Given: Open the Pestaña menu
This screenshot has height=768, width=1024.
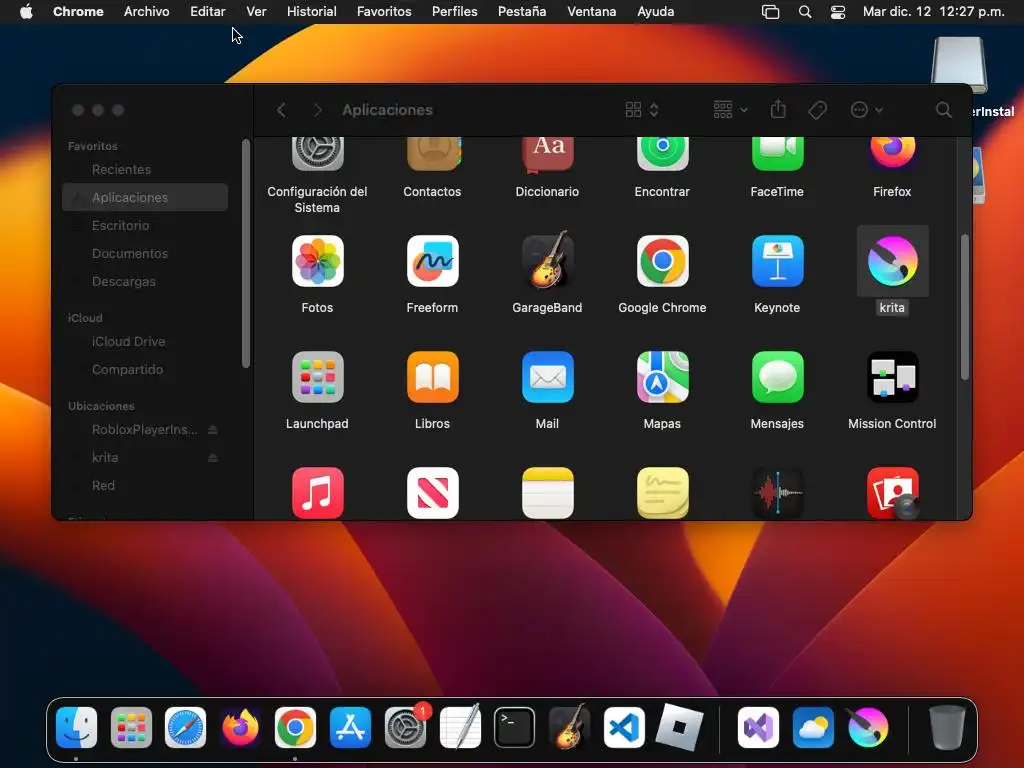Looking at the screenshot, I should [522, 12].
